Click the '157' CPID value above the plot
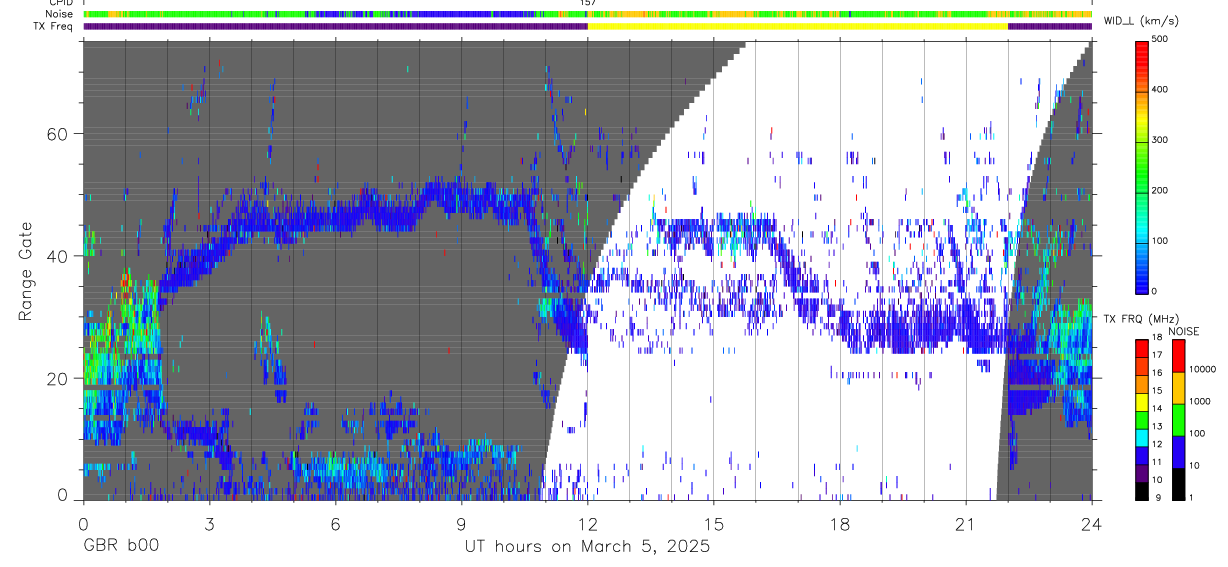 tap(588, 3)
